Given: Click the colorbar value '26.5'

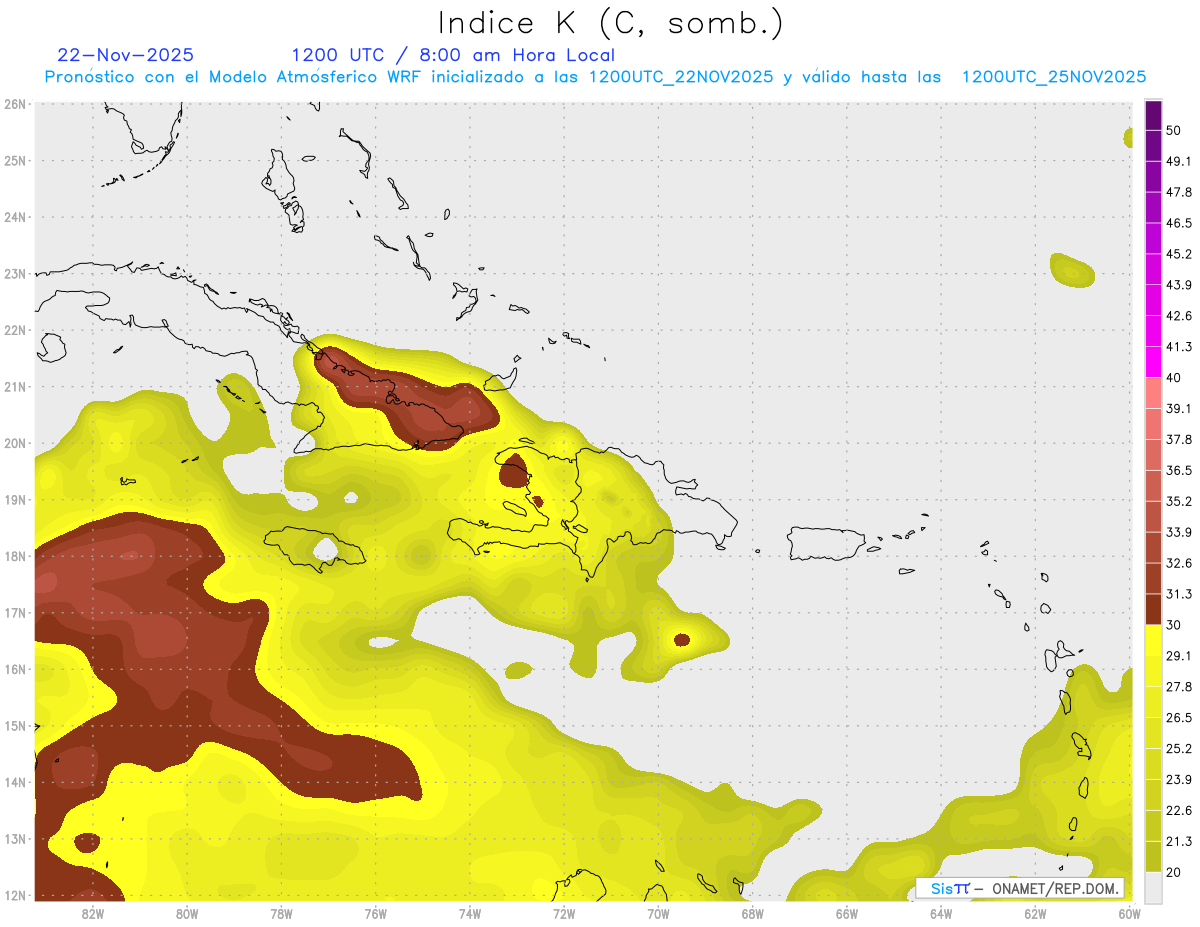Looking at the screenshot, I should [x=1179, y=718].
